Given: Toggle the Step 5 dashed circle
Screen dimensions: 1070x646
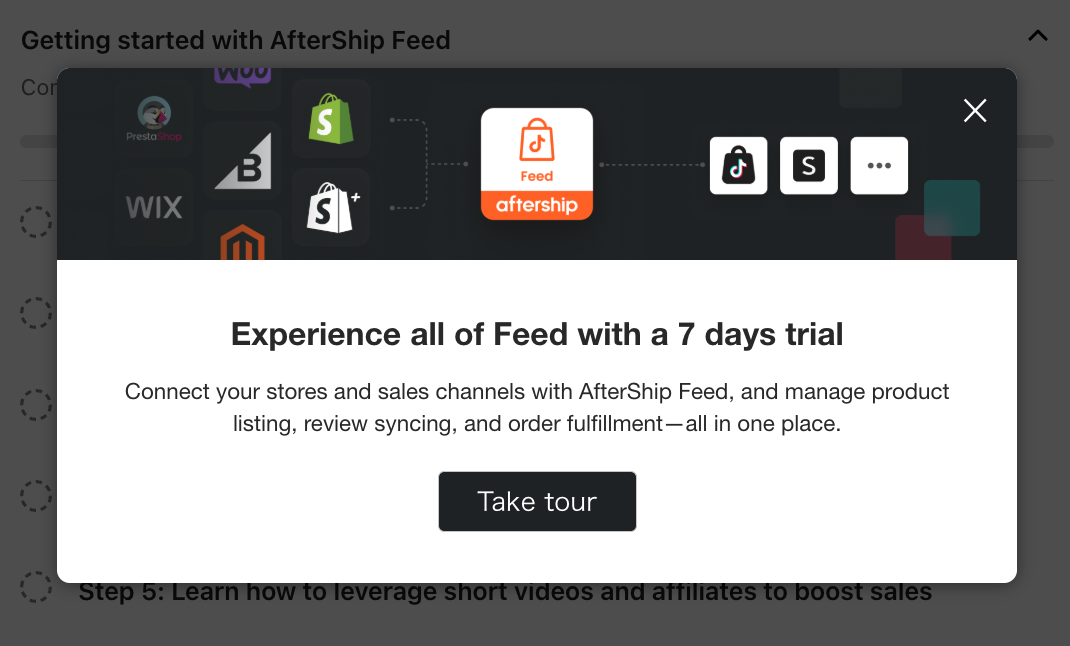Looking at the screenshot, I should pyautogui.click(x=35, y=587).
